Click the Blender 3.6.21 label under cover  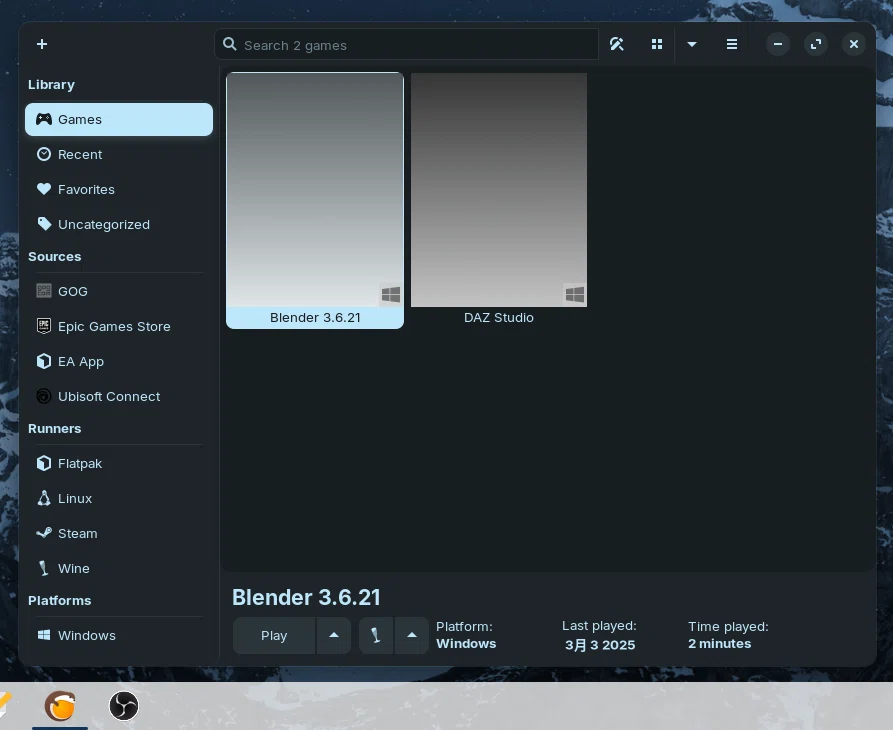pyautogui.click(x=315, y=318)
